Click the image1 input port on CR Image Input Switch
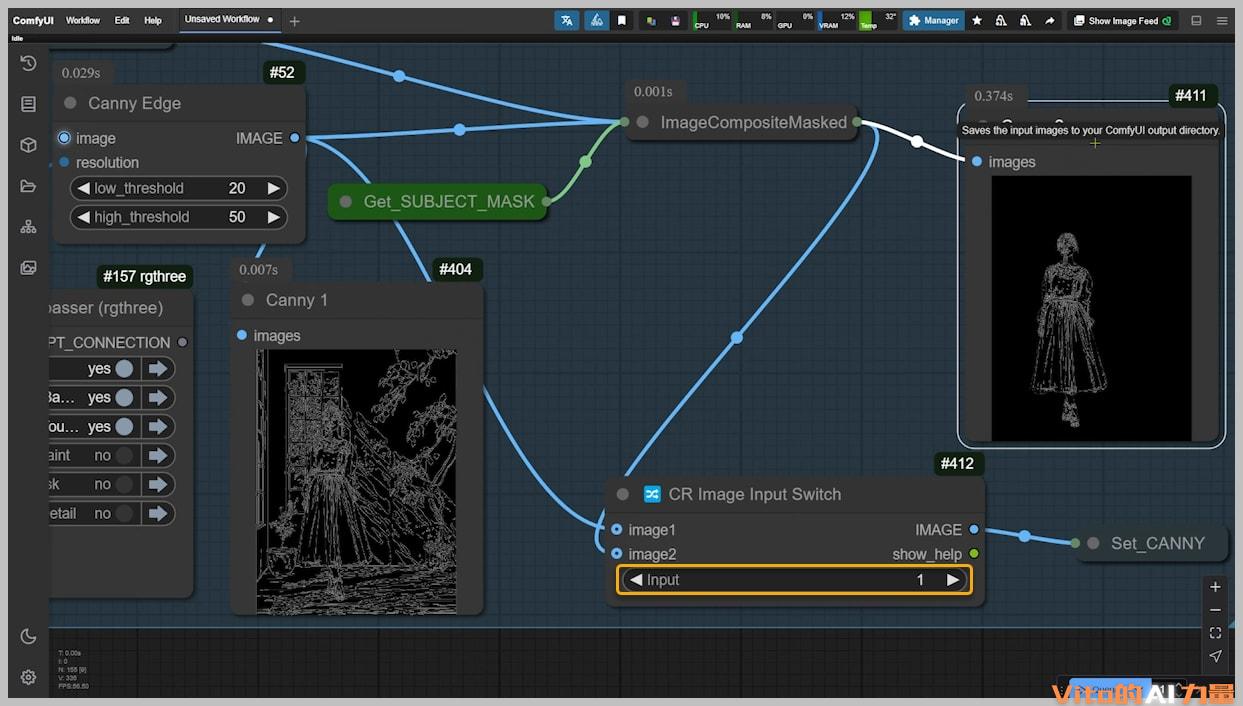 pos(617,530)
